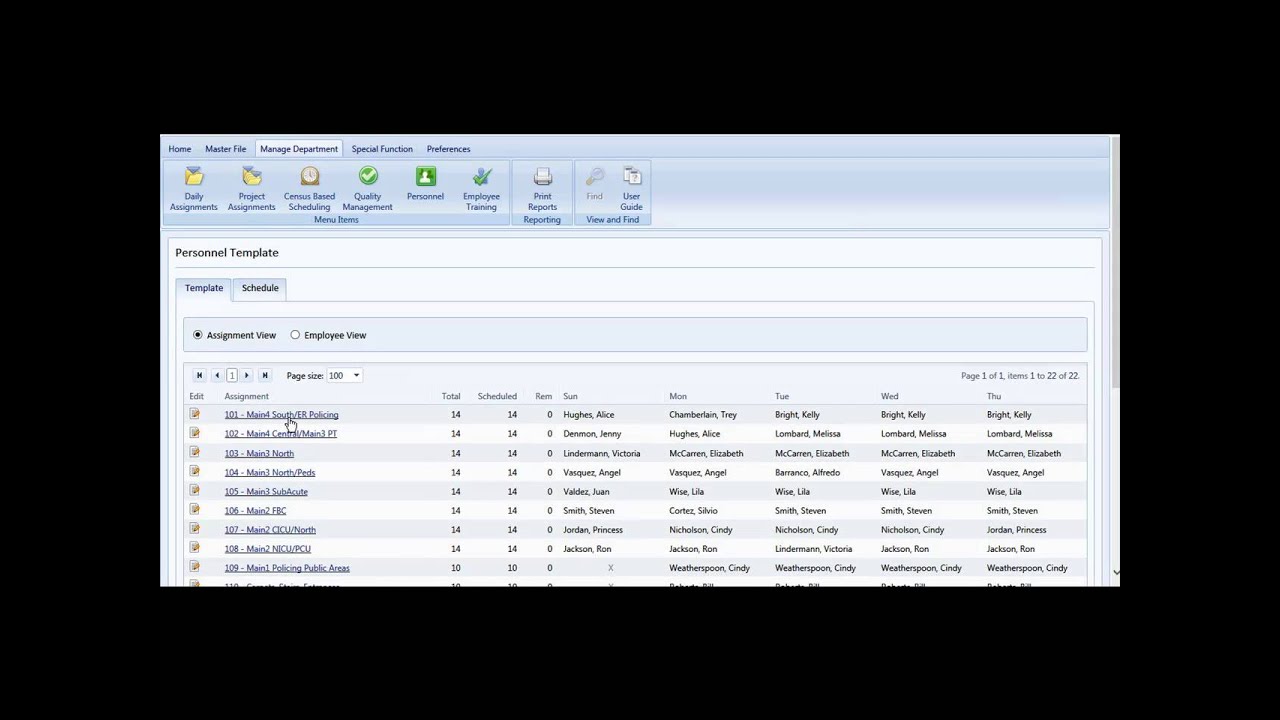Viewport: 1280px width, 720px height.
Task: Open 109 - Main1 Policing Public Areas link
Action: click(287, 568)
